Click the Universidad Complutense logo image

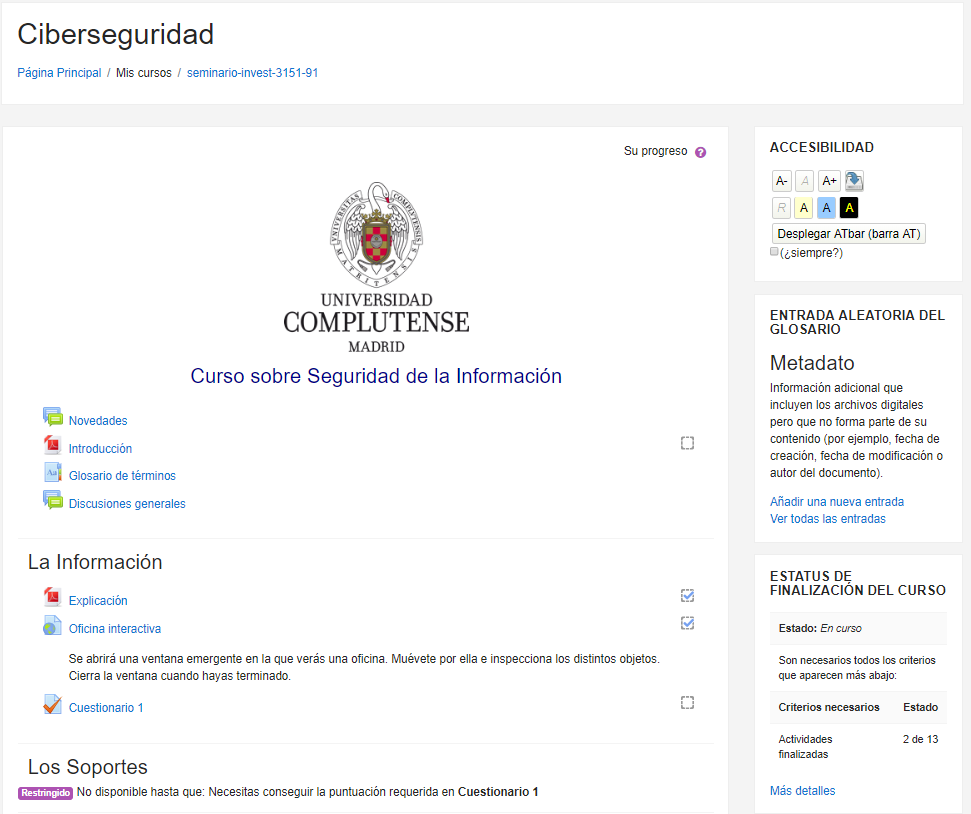coord(376,268)
